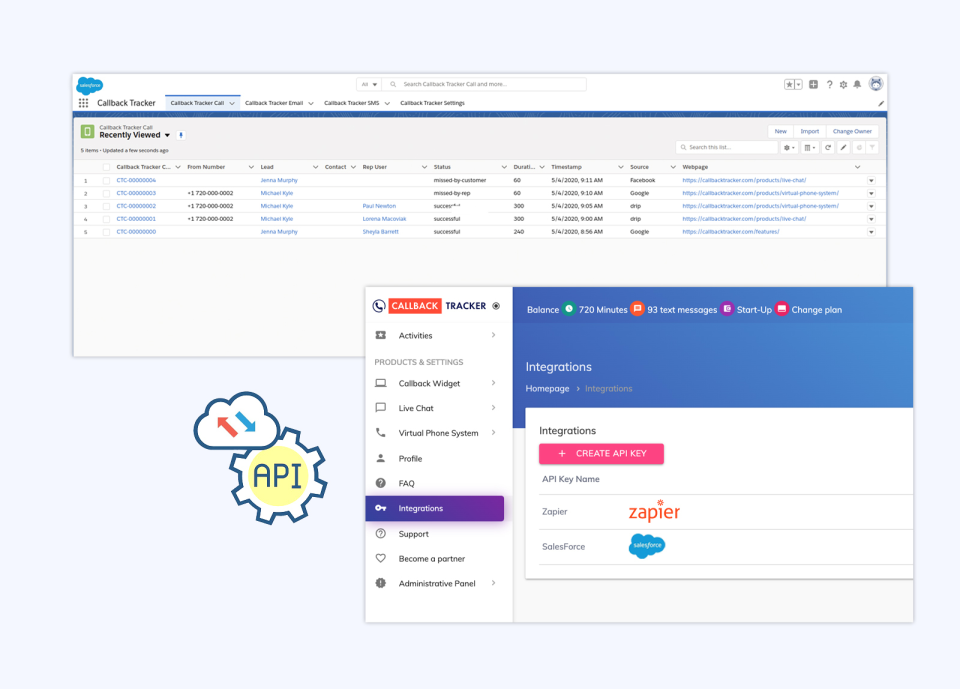This screenshot has height=689, width=960.
Task: Click the inline edit pencil icon
Action: pos(844,147)
